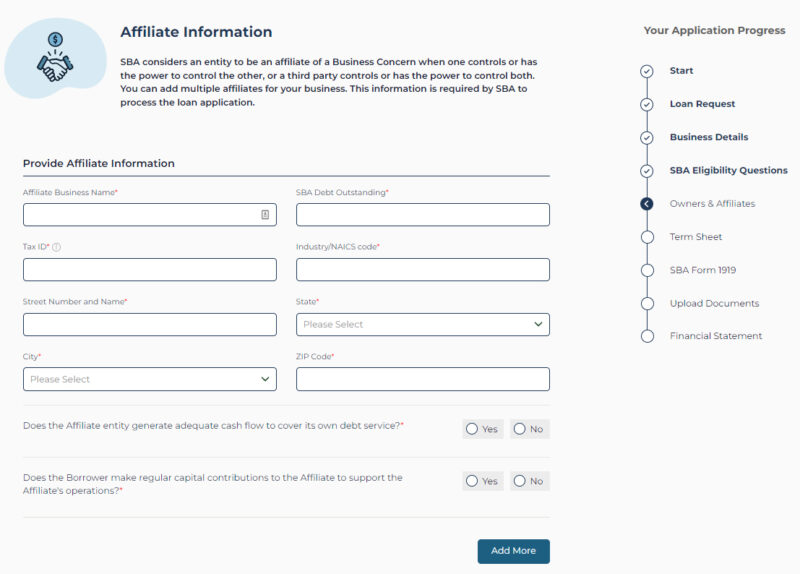Click the SBA Eligibility Questions checkmark icon
This screenshot has height=574, width=800.
tap(647, 171)
